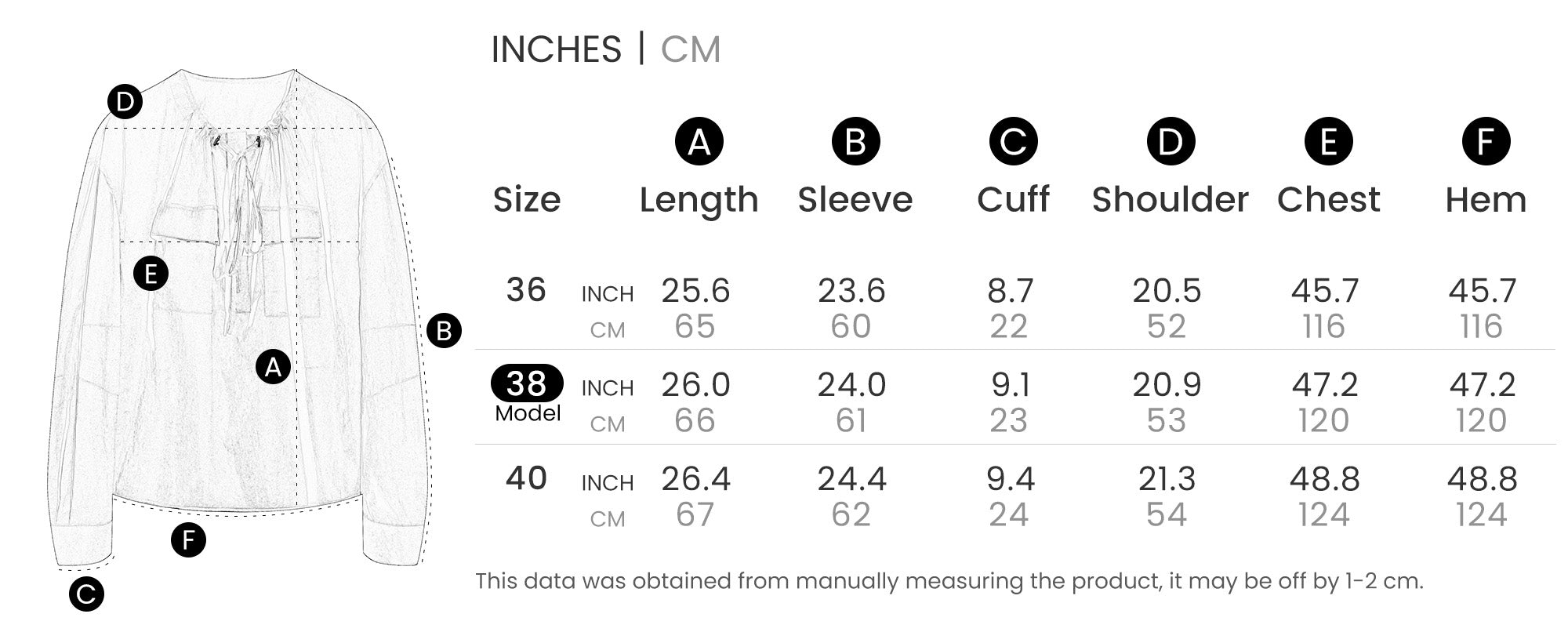This screenshot has height=632, width=1568.
Task: Click the D badge above Shoulder
Action: coord(1171,142)
